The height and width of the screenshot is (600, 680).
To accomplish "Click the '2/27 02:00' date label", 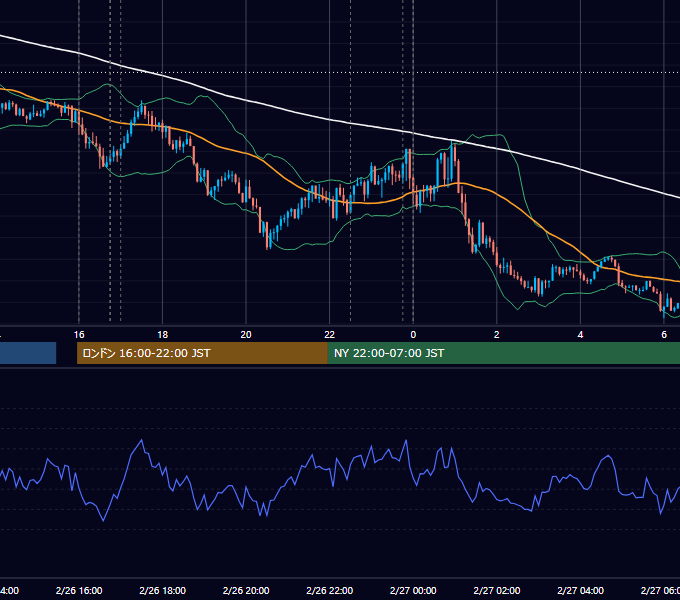I will pyautogui.click(x=497, y=590).
